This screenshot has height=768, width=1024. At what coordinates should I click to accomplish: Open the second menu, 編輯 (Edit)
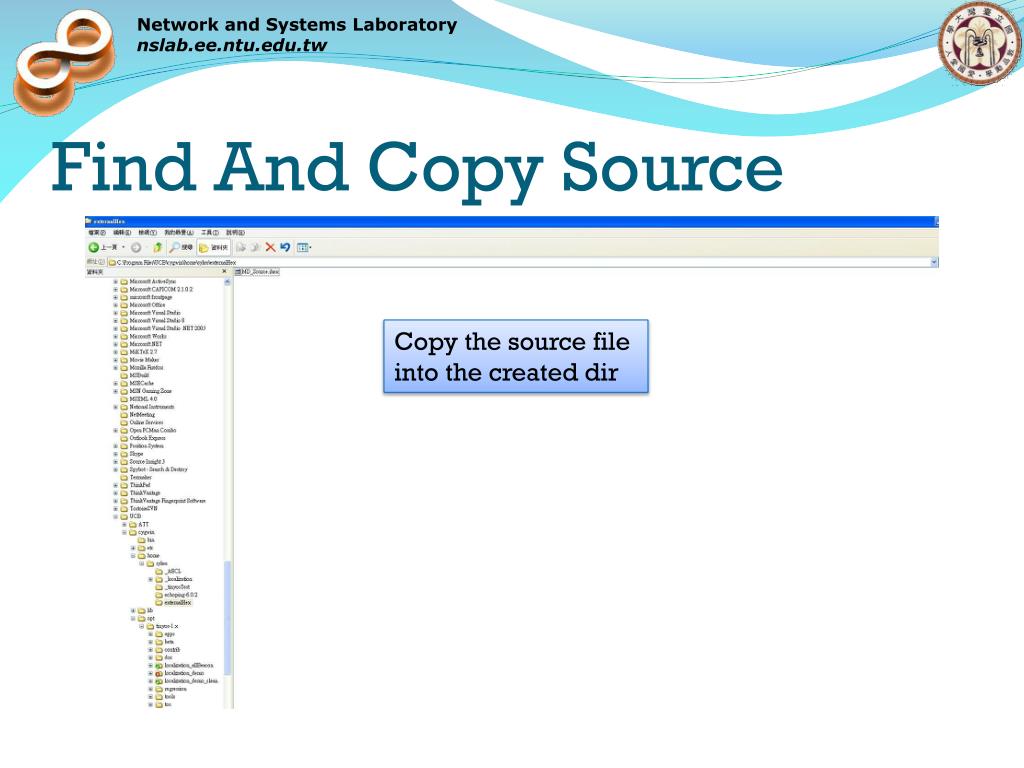click(x=121, y=232)
